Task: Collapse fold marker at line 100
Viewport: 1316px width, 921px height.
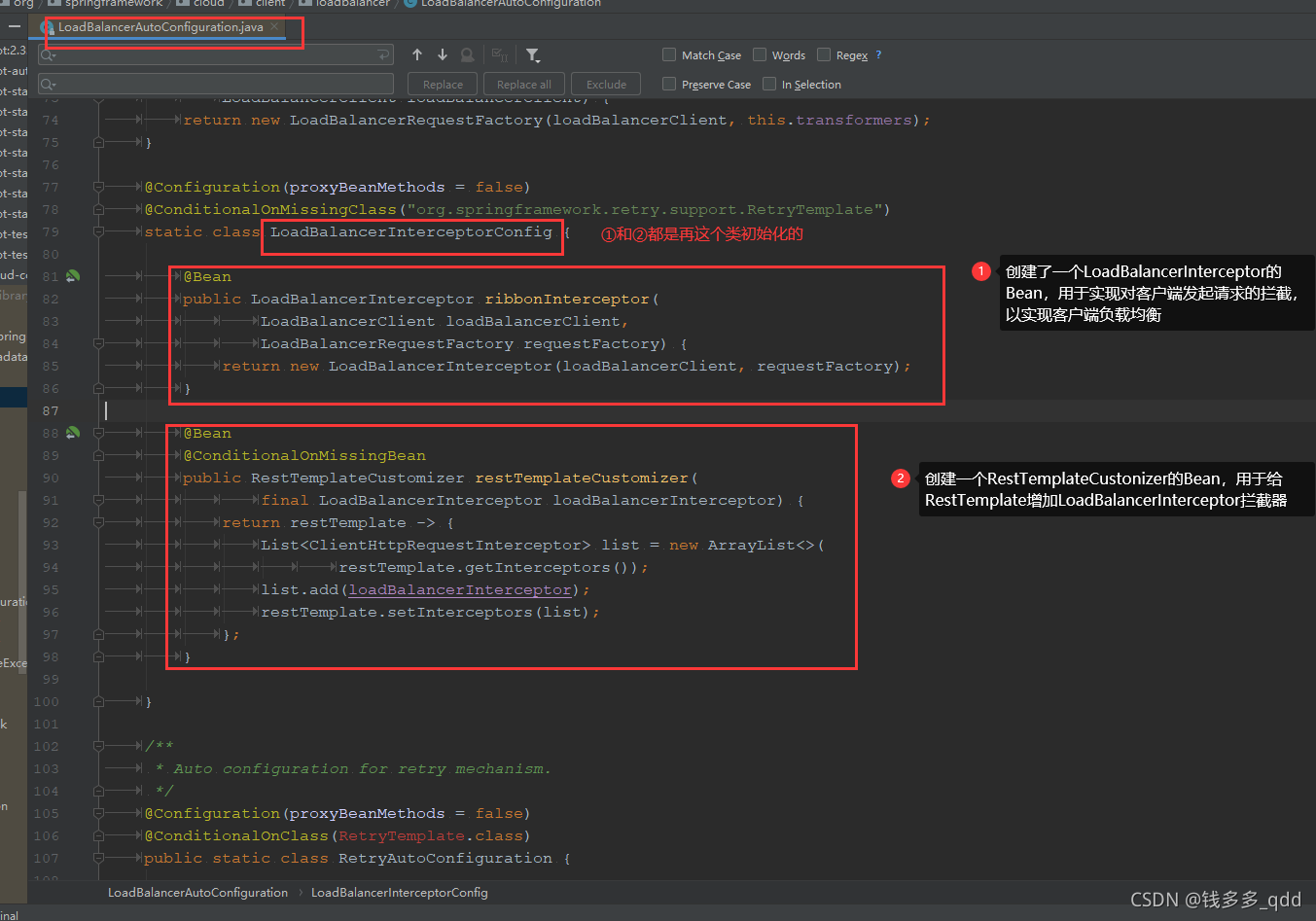Action: [98, 701]
